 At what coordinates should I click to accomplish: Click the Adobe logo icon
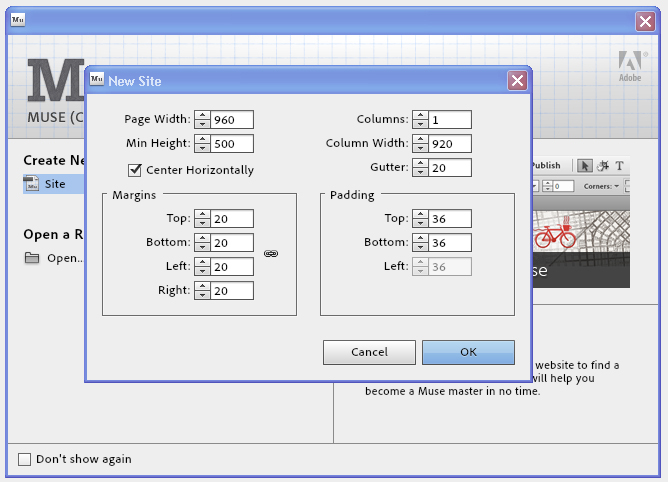click(629, 61)
